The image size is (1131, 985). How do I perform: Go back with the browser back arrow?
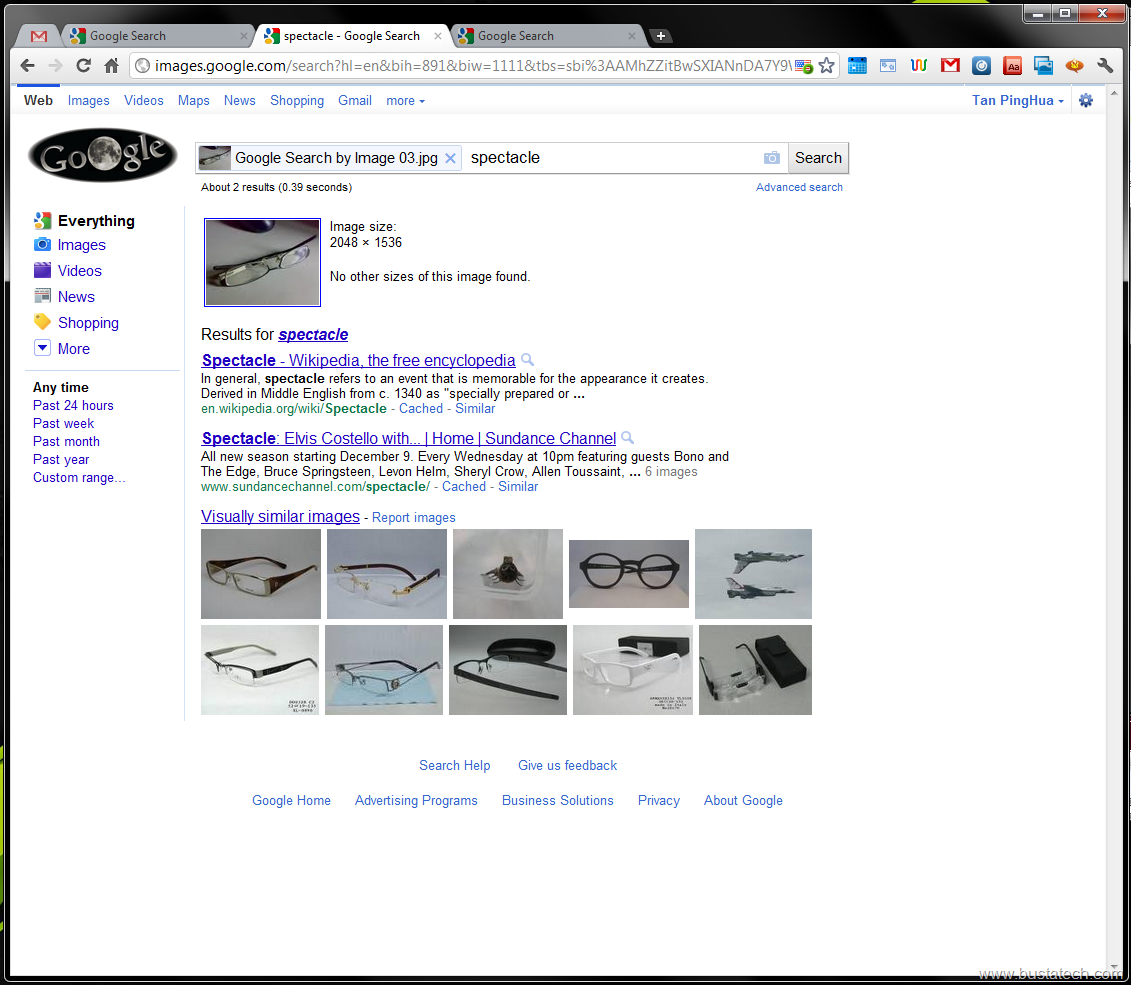click(x=27, y=66)
